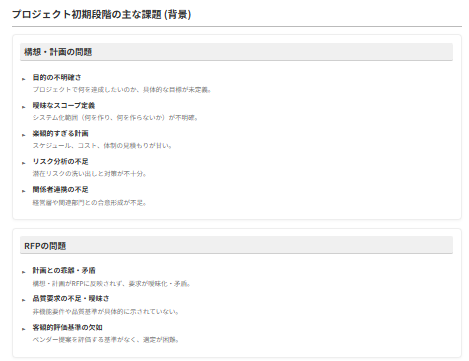
Task: Click the page title プロジェクト初期段階の主な課題
Action: 87,15
